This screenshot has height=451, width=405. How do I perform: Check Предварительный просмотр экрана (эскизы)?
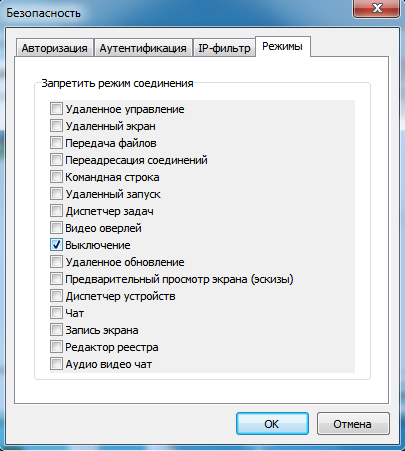56,279
